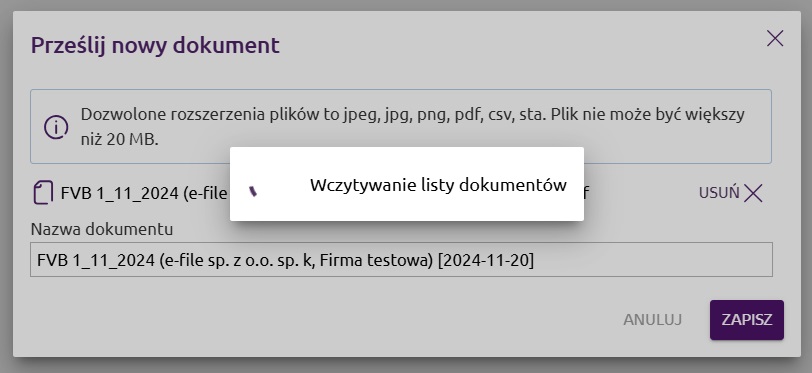Select the attached FVB 1_11_2024 file name
Viewport: 812px width, 373px height.
[144, 193]
